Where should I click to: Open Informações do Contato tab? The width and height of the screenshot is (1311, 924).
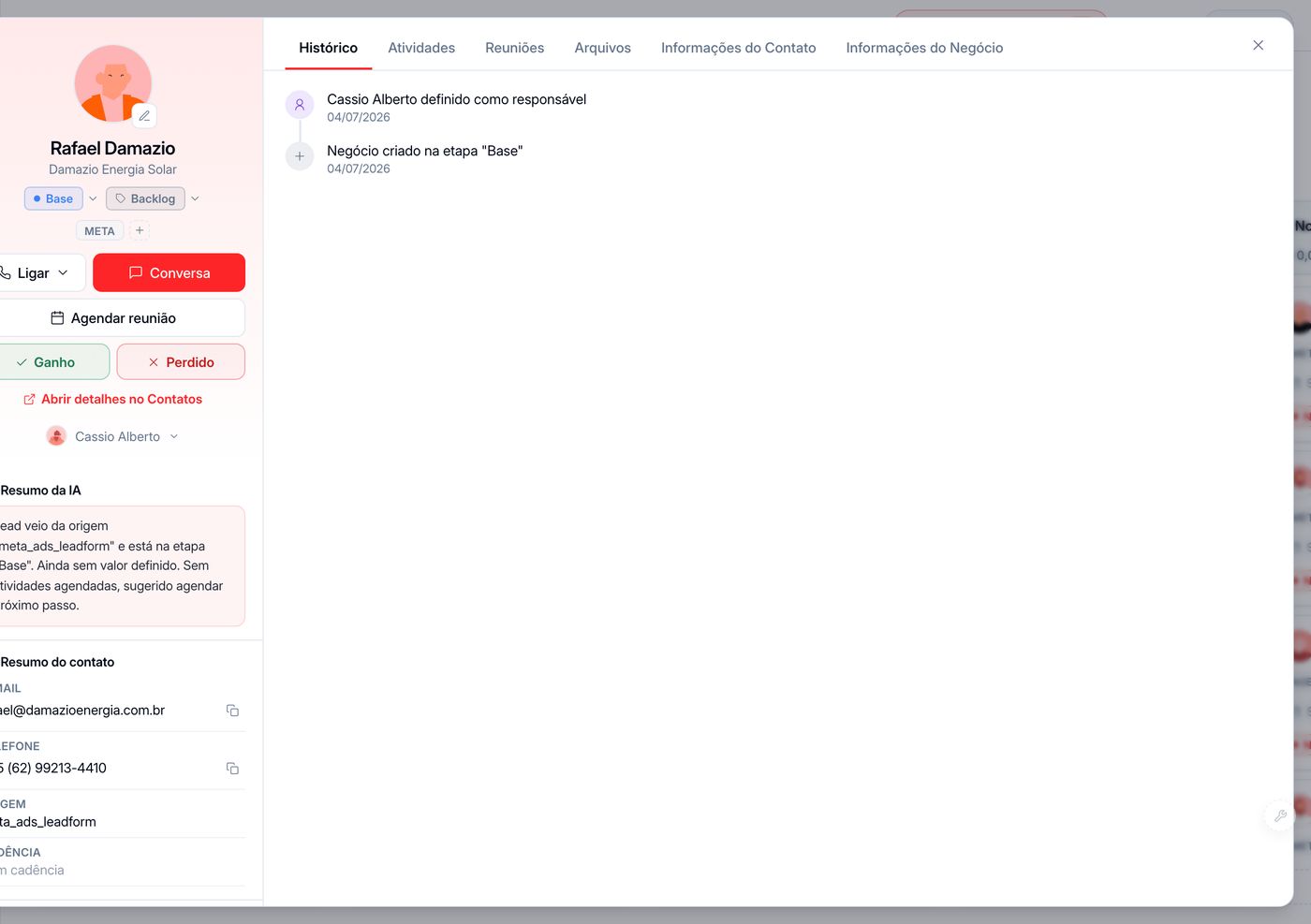tap(738, 48)
